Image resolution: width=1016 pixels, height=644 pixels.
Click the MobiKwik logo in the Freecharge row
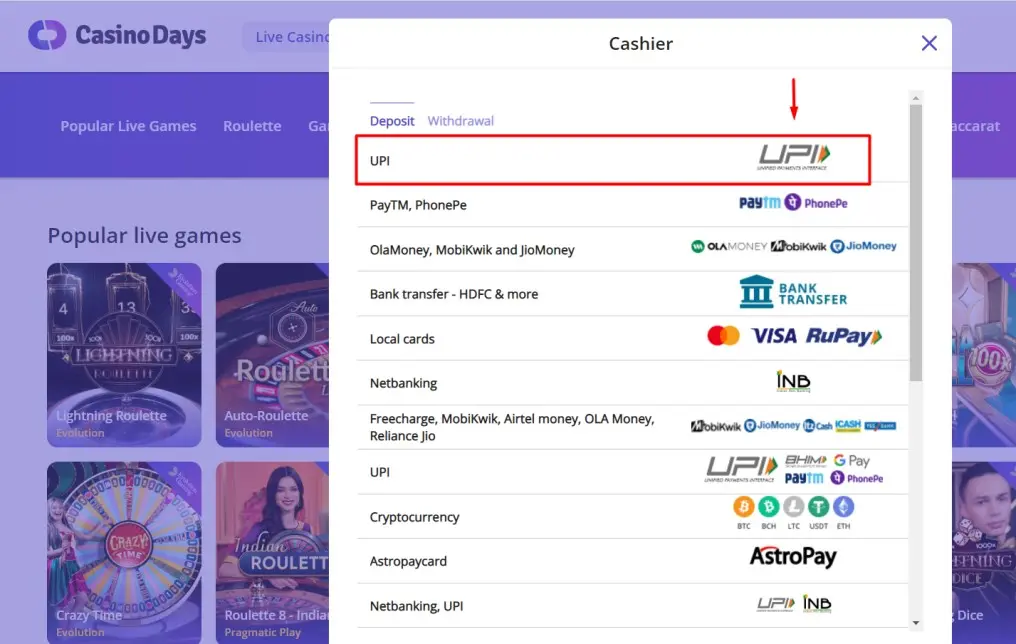tap(716, 426)
